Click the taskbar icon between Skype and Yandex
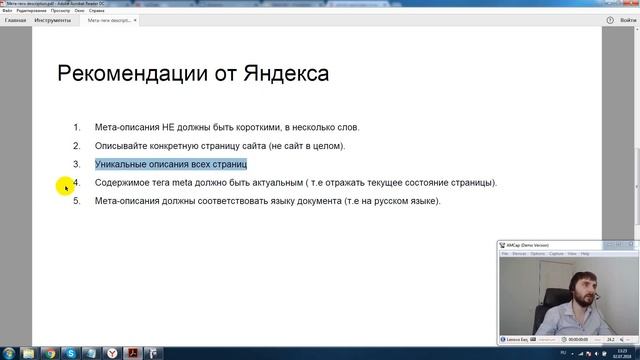This screenshot has width=640, height=360. click(91, 353)
